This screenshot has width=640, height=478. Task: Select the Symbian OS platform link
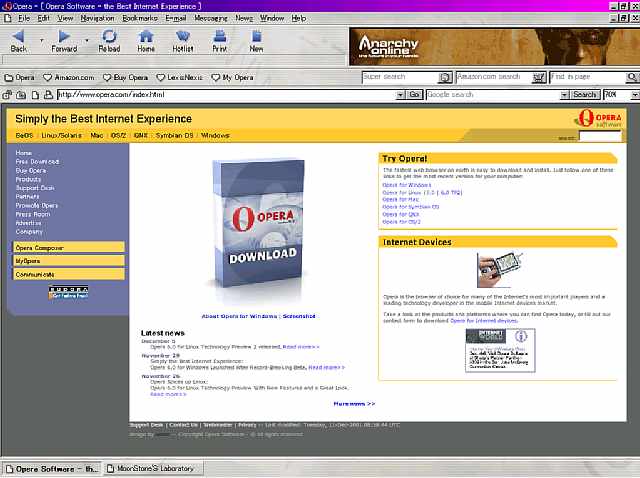coord(174,136)
